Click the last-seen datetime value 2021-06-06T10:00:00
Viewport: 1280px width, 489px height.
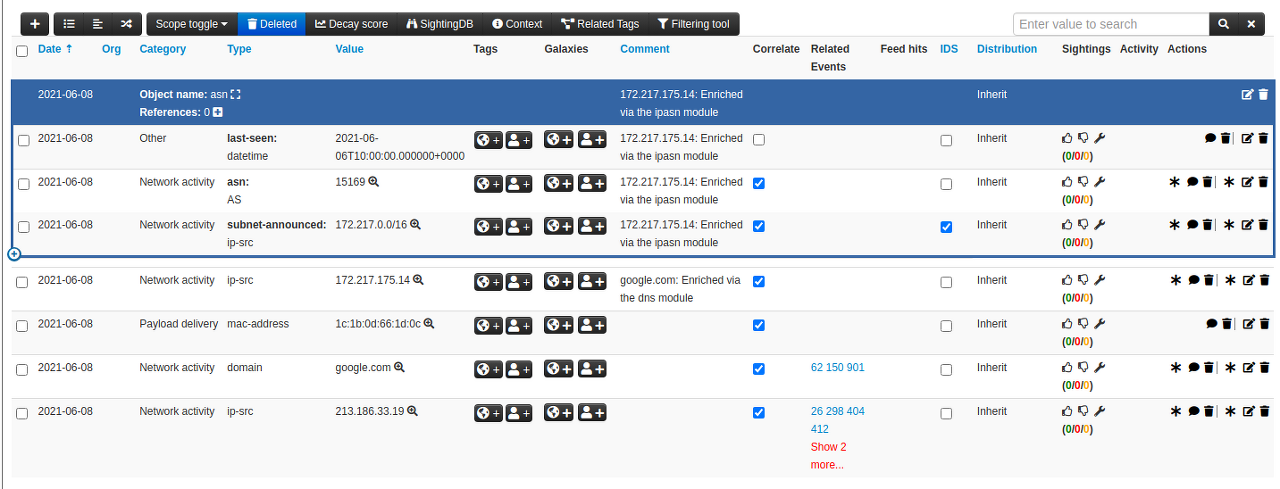point(400,147)
